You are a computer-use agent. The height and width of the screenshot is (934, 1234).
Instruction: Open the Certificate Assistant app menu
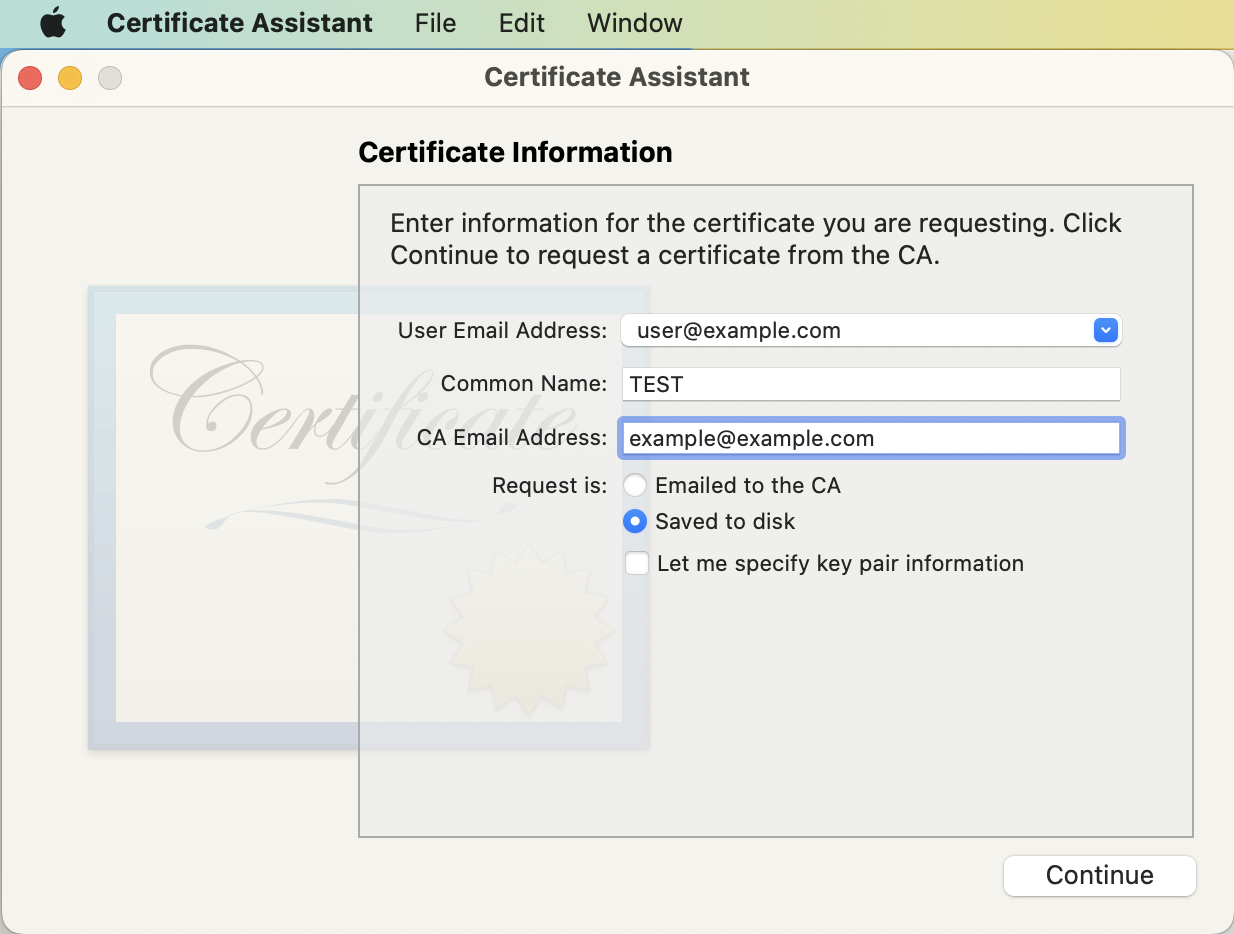coord(240,23)
